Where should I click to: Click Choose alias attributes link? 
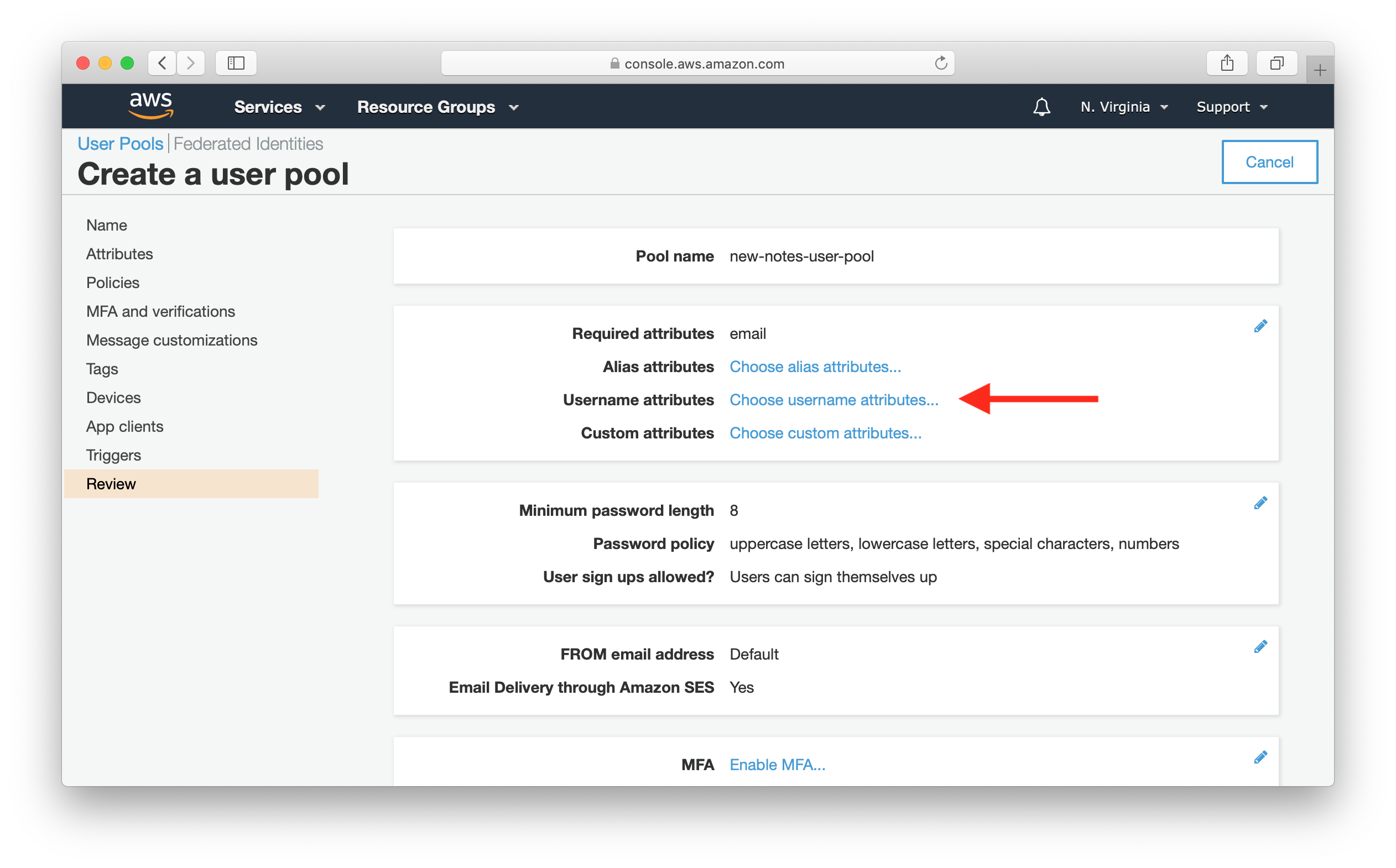click(815, 366)
